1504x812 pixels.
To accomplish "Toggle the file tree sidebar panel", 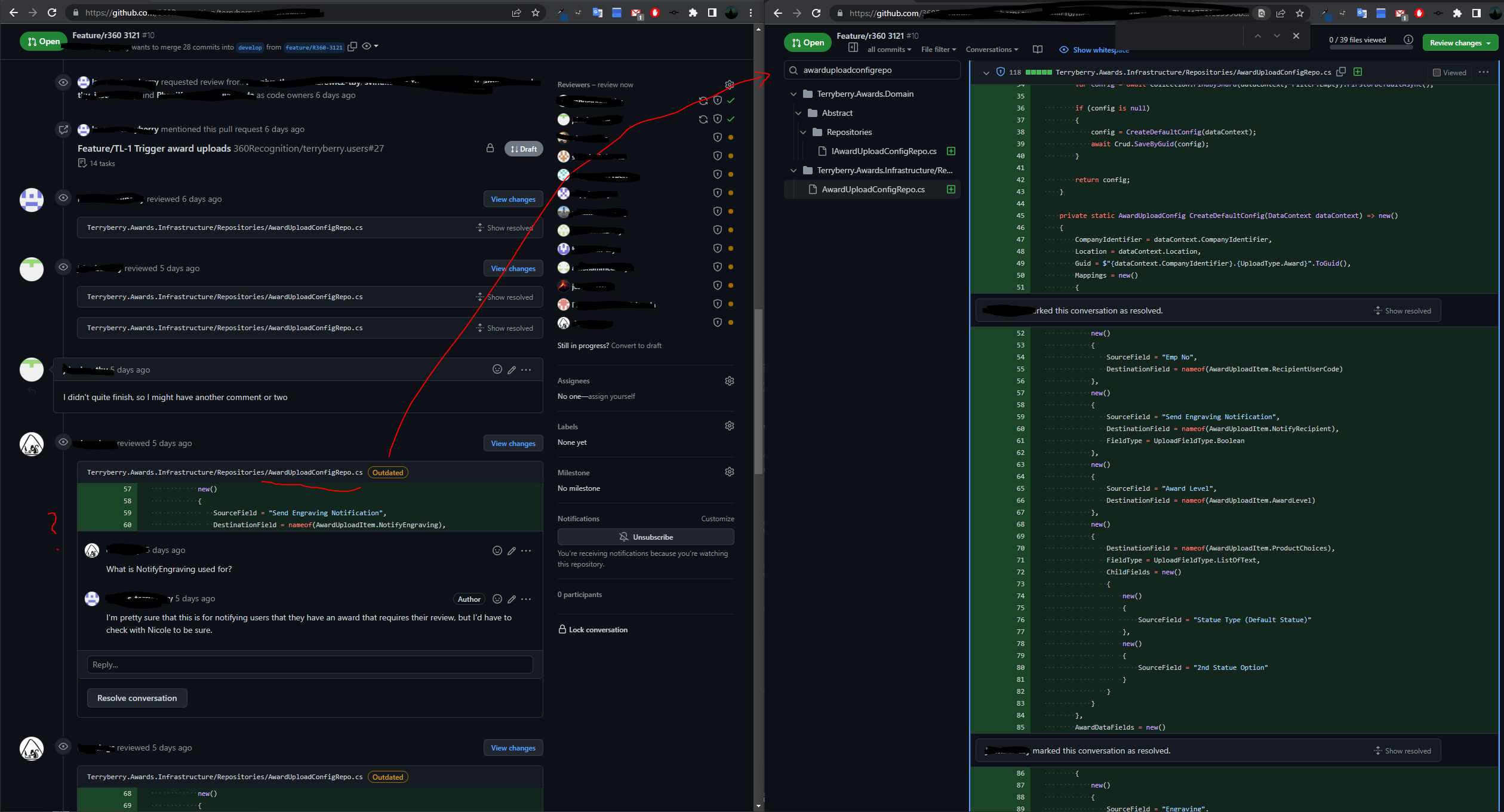I will point(853,47).
